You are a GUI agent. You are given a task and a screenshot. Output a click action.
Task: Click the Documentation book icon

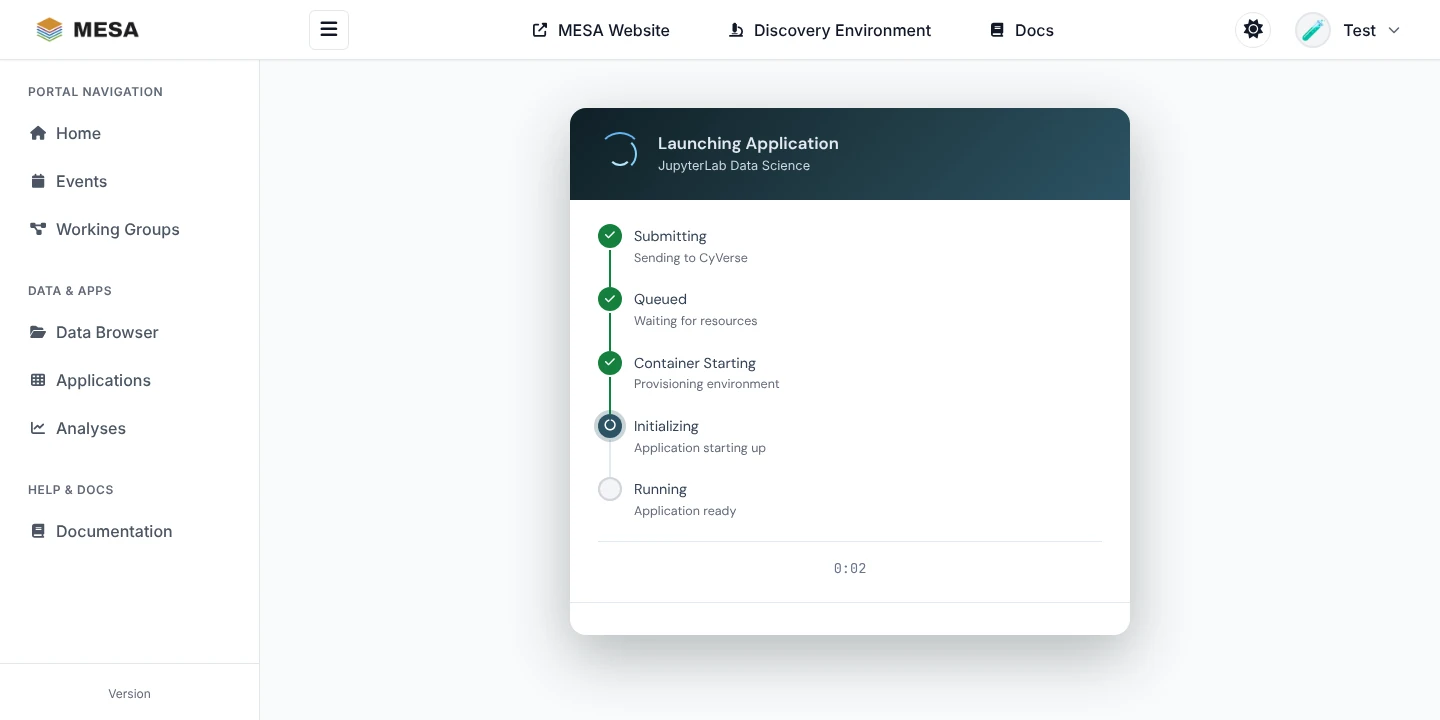[38, 531]
